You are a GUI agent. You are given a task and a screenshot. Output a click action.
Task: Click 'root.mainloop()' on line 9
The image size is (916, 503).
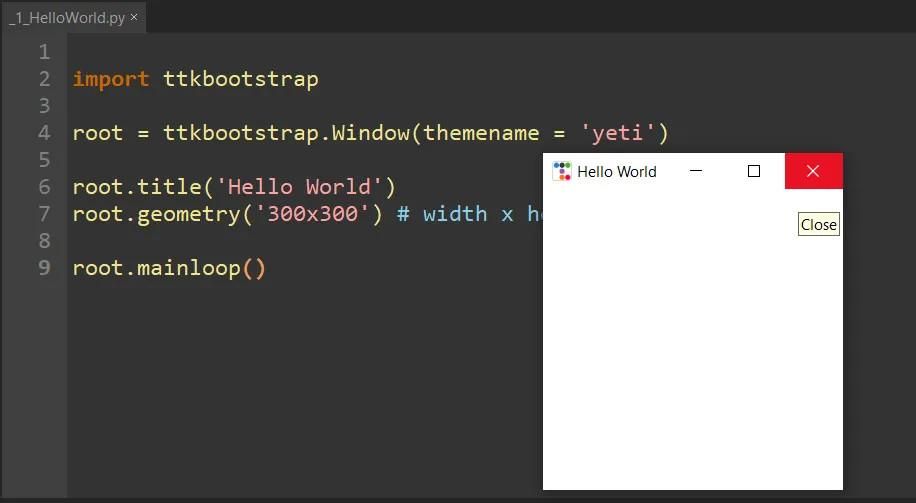pyautogui.click(x=169, y=268)
